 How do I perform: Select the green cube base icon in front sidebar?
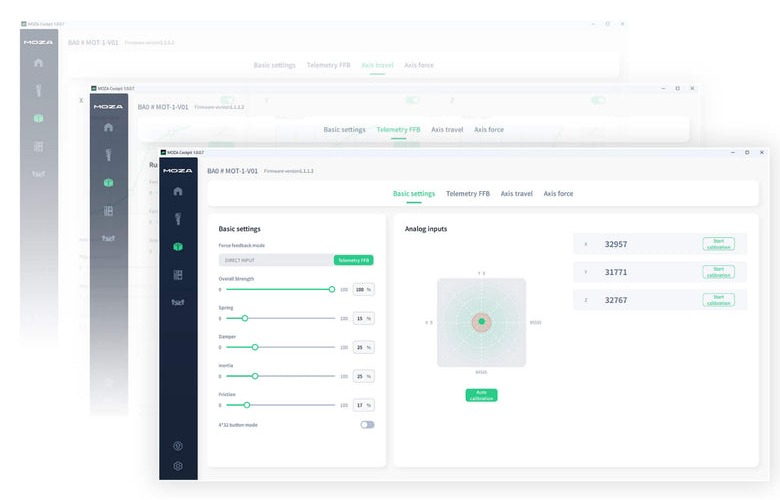coord(178,246)
